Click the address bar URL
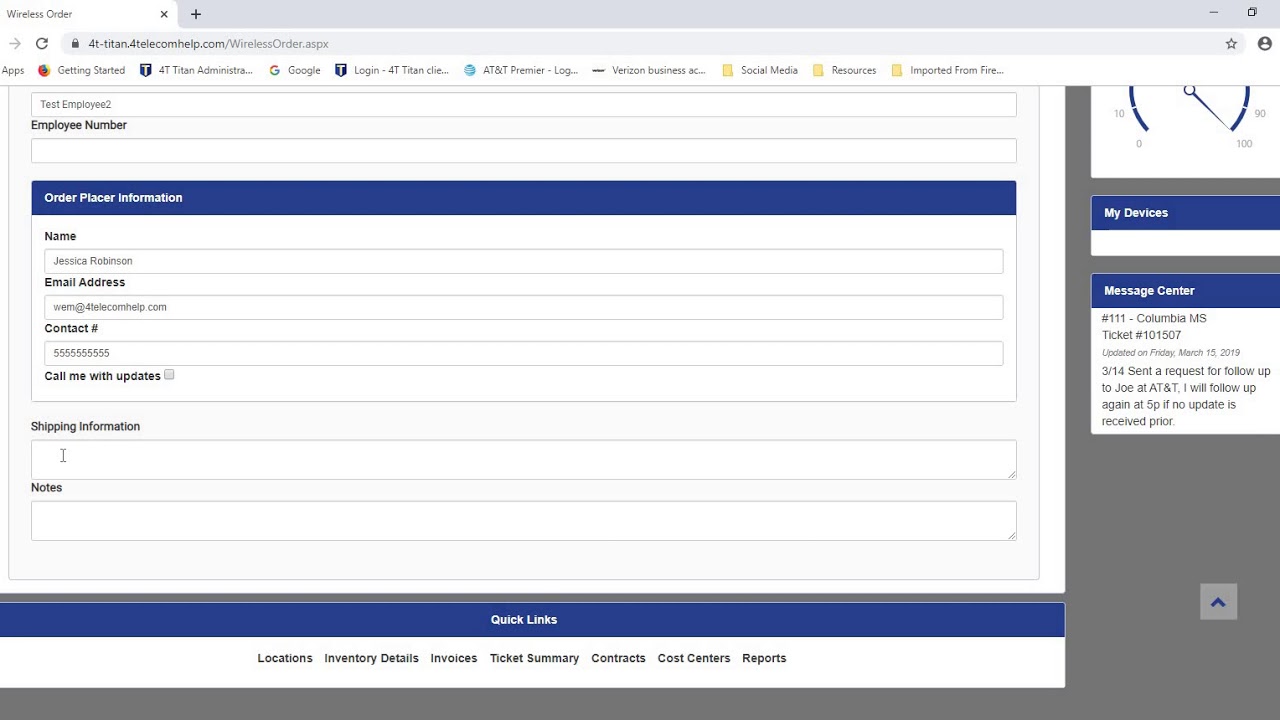Image resolution: width=1280 pixels, height=720 pixels. (208, 44)
